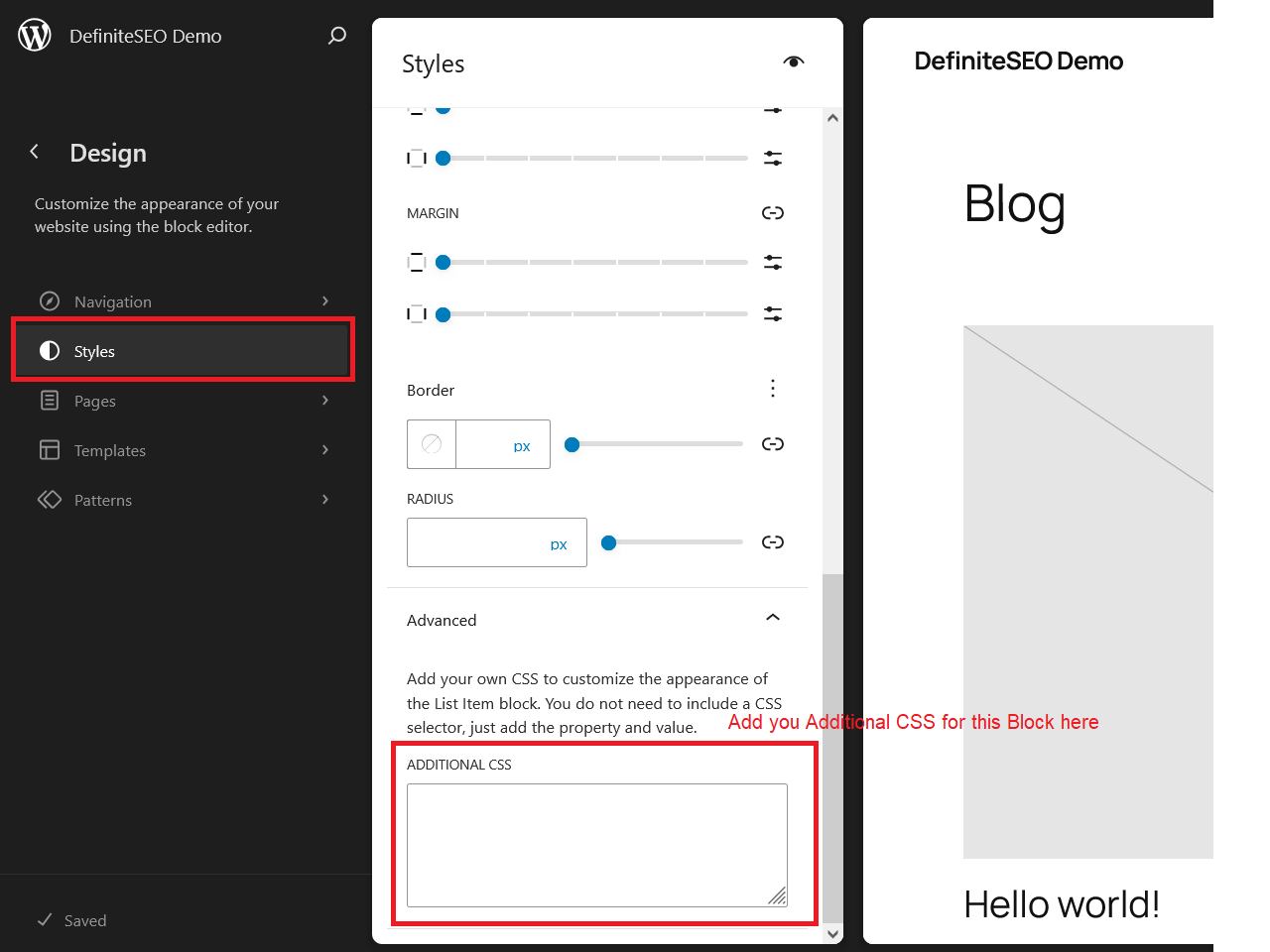Image resolution: width=1270 pixels, height=952 pixels.
Task: Click the Saved status button
Action: (71, 920)
